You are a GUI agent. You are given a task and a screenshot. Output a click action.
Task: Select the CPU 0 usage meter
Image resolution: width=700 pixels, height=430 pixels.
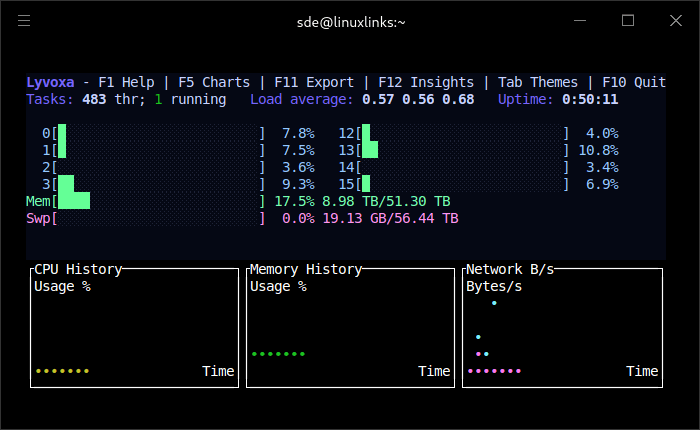pyautogui.click(x=160, y=133)
